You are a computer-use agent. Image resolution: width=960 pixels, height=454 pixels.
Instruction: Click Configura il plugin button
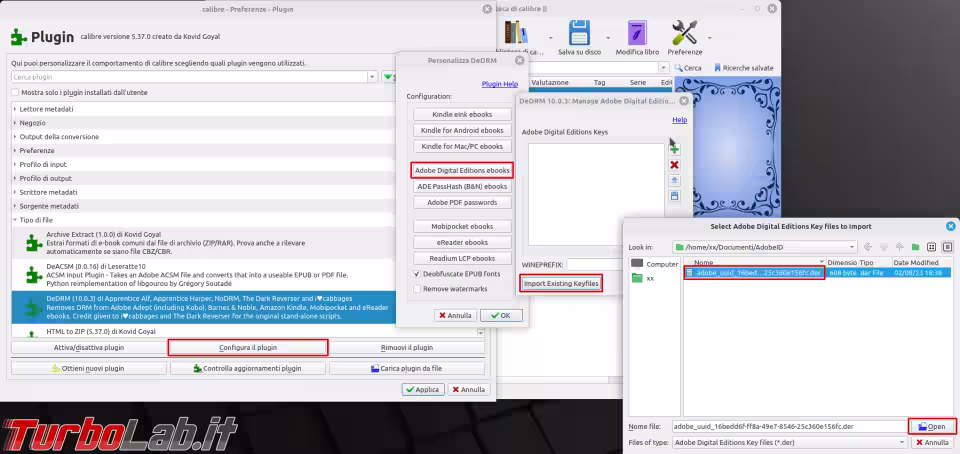coord(247,348)
